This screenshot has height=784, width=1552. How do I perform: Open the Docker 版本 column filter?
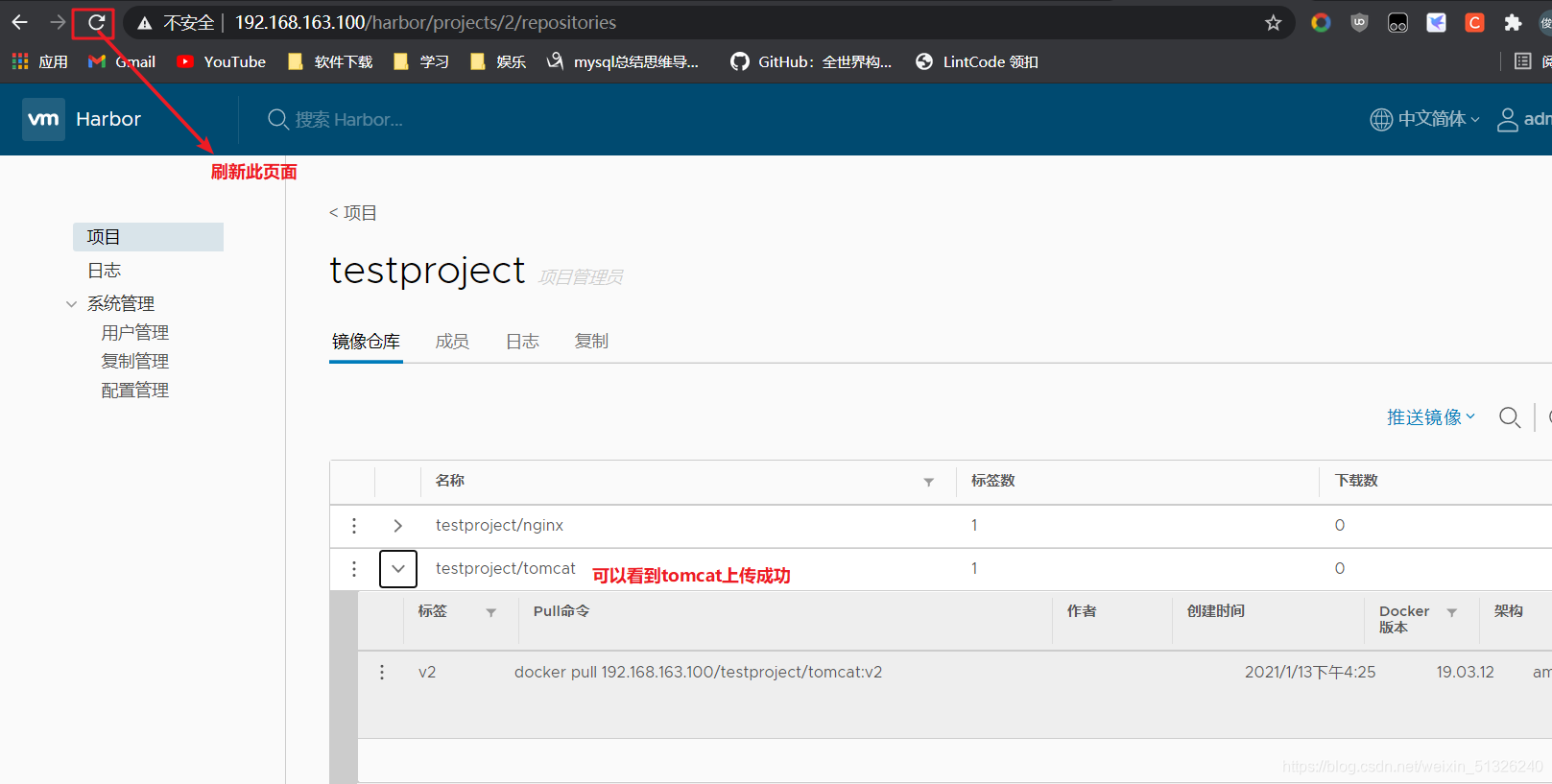(x=1451, y=612)
